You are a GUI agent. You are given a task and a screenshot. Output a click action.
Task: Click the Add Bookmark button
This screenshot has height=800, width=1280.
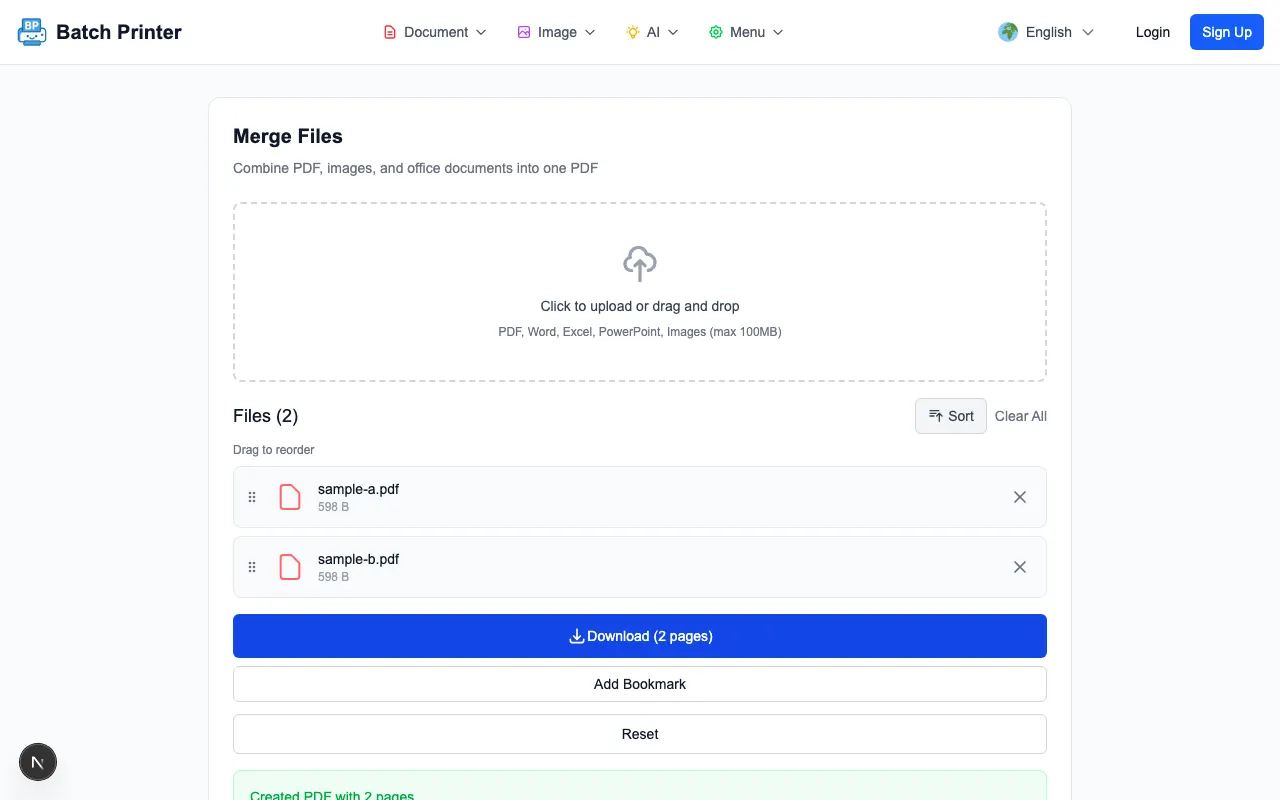click(640, 684)
